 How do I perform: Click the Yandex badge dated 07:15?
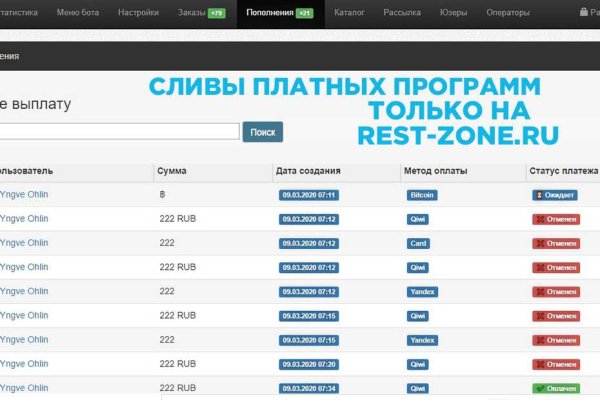422,339
